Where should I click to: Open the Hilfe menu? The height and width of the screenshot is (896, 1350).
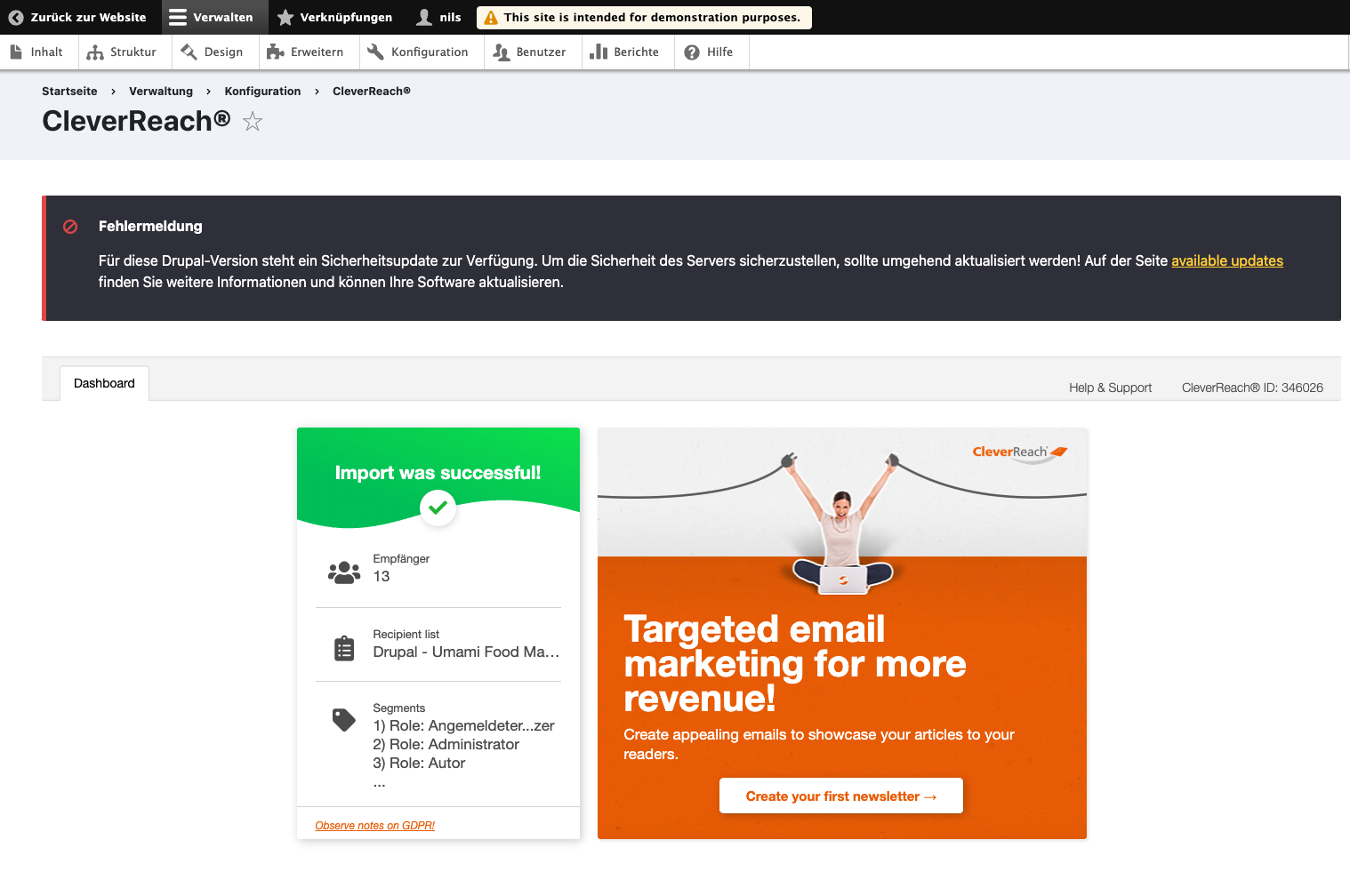[712, 52]
